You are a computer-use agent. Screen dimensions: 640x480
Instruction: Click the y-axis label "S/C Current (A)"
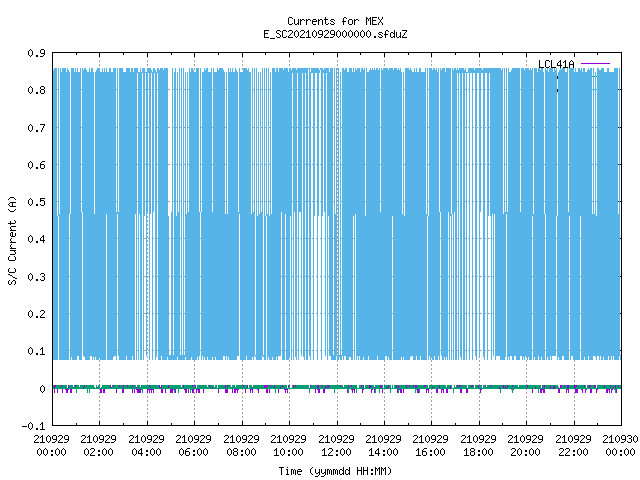pyautogui.click(x=12, y=240)
